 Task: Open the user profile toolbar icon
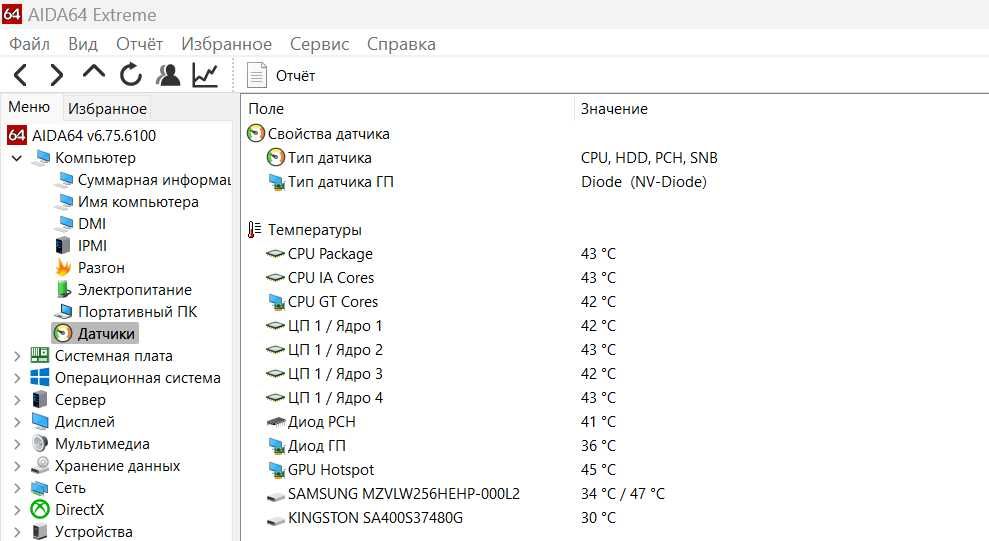click(x=168, y=75)
